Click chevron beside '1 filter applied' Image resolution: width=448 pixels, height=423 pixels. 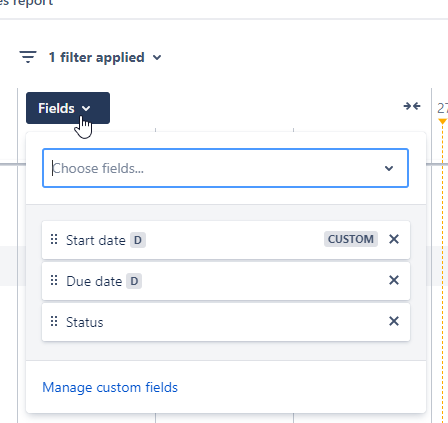(157, 58)
